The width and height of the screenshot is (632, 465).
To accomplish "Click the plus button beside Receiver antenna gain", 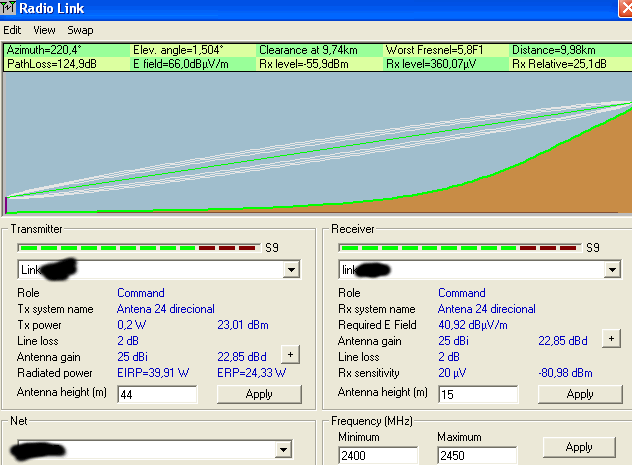I will tap(611, 338).
